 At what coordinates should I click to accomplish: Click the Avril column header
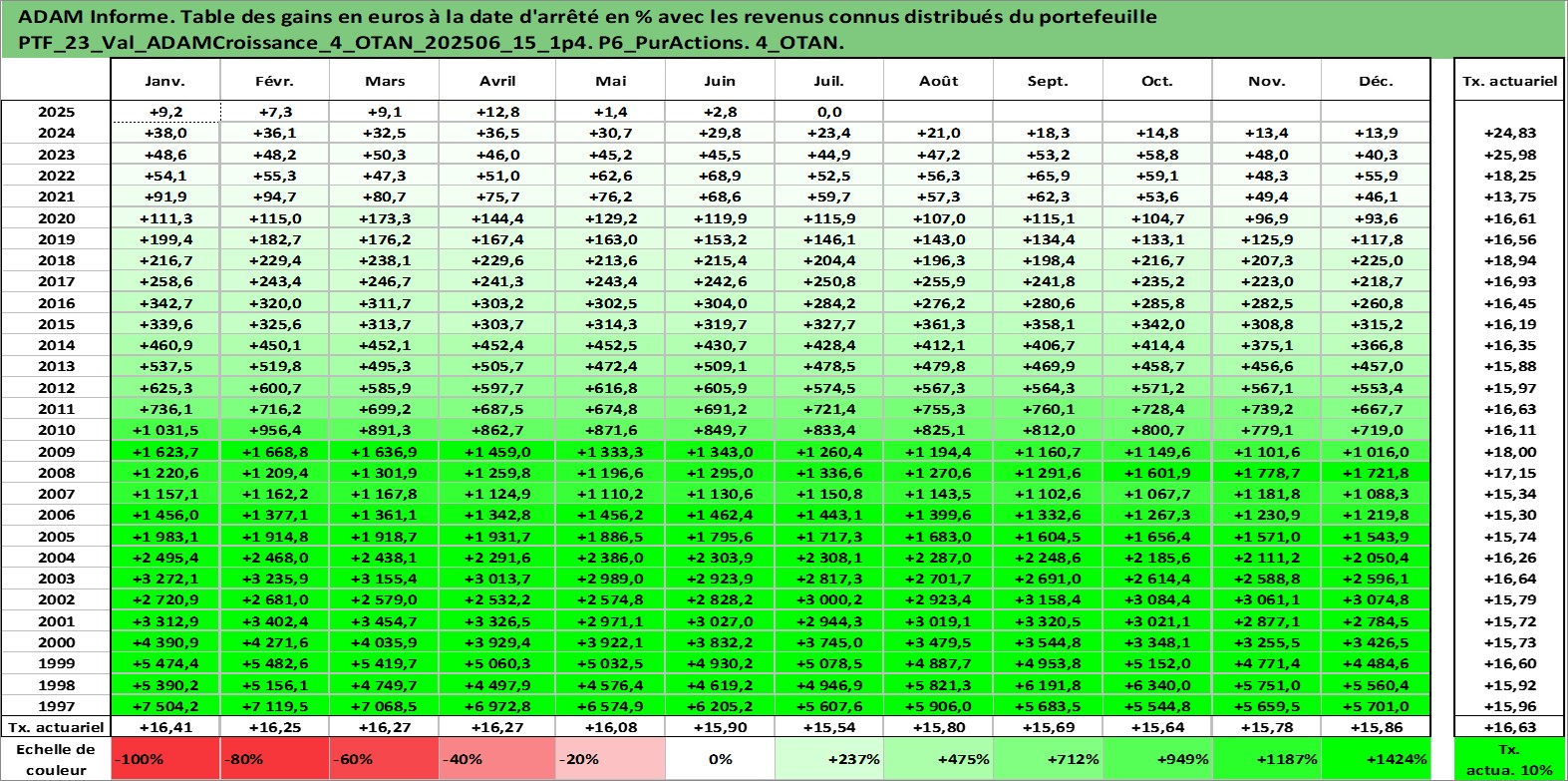point(497,81)
